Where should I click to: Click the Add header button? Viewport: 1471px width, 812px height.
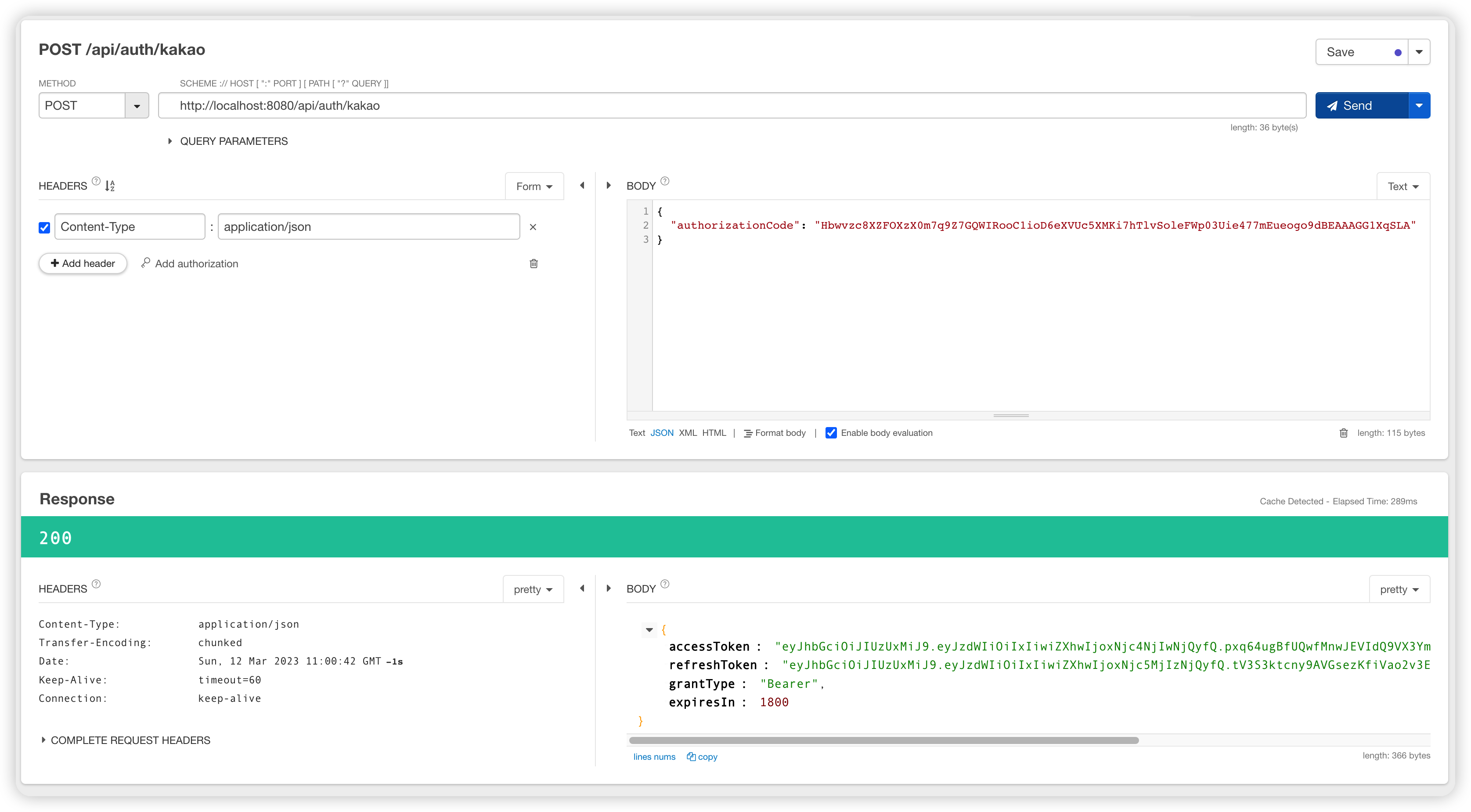pyautogui.click(x=83, y=264)
